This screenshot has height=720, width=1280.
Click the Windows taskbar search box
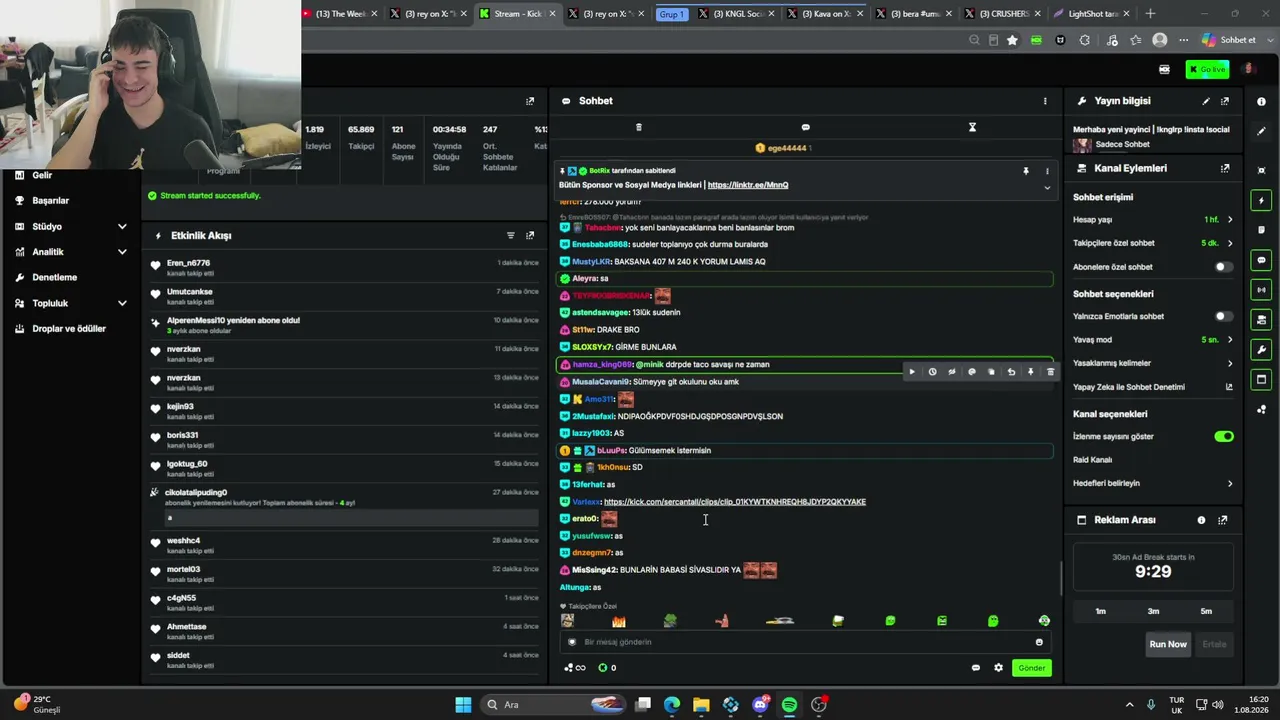tap(553, 705)
